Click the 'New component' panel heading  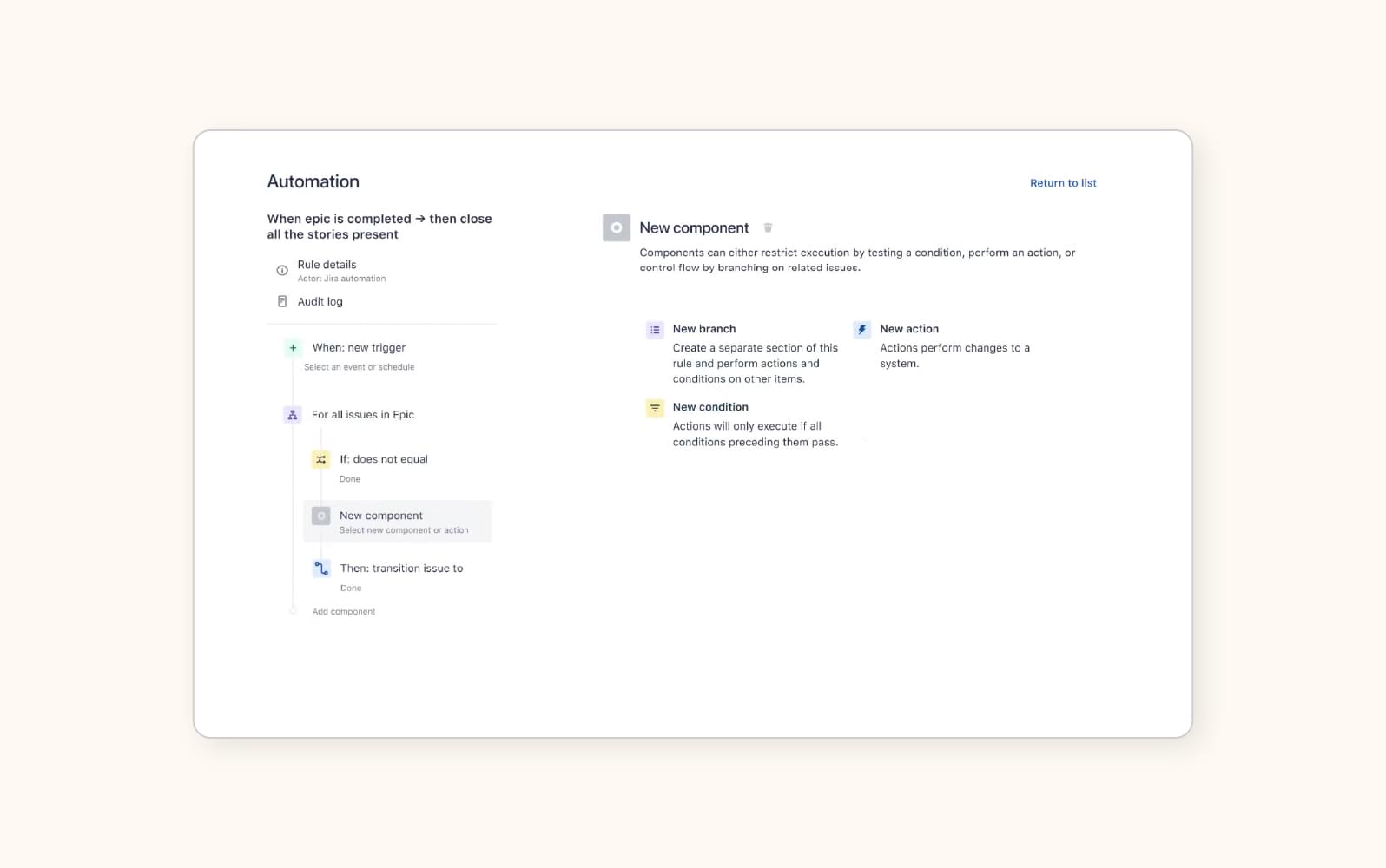[694, 228]
